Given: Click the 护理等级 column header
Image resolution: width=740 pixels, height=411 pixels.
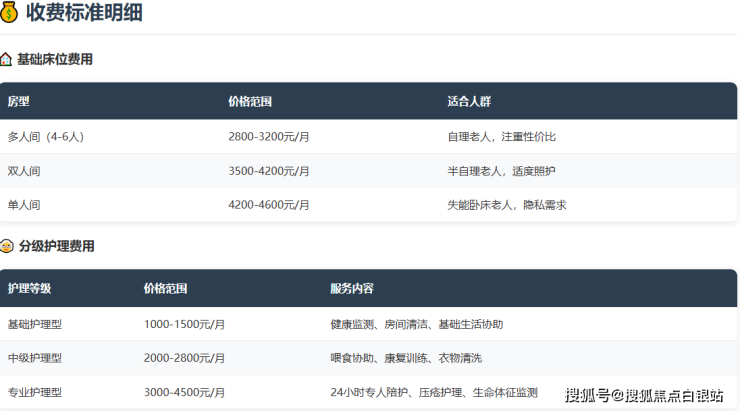Looking at the screenshot, I should pyautogui.click(x=29, y=289).
